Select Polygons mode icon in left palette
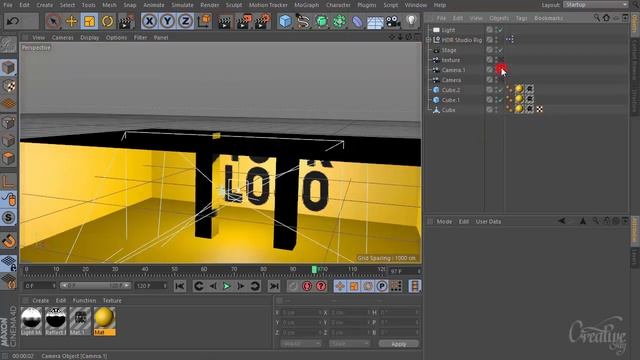Screen dimensions: 640x360 click(x=8, y=158)
